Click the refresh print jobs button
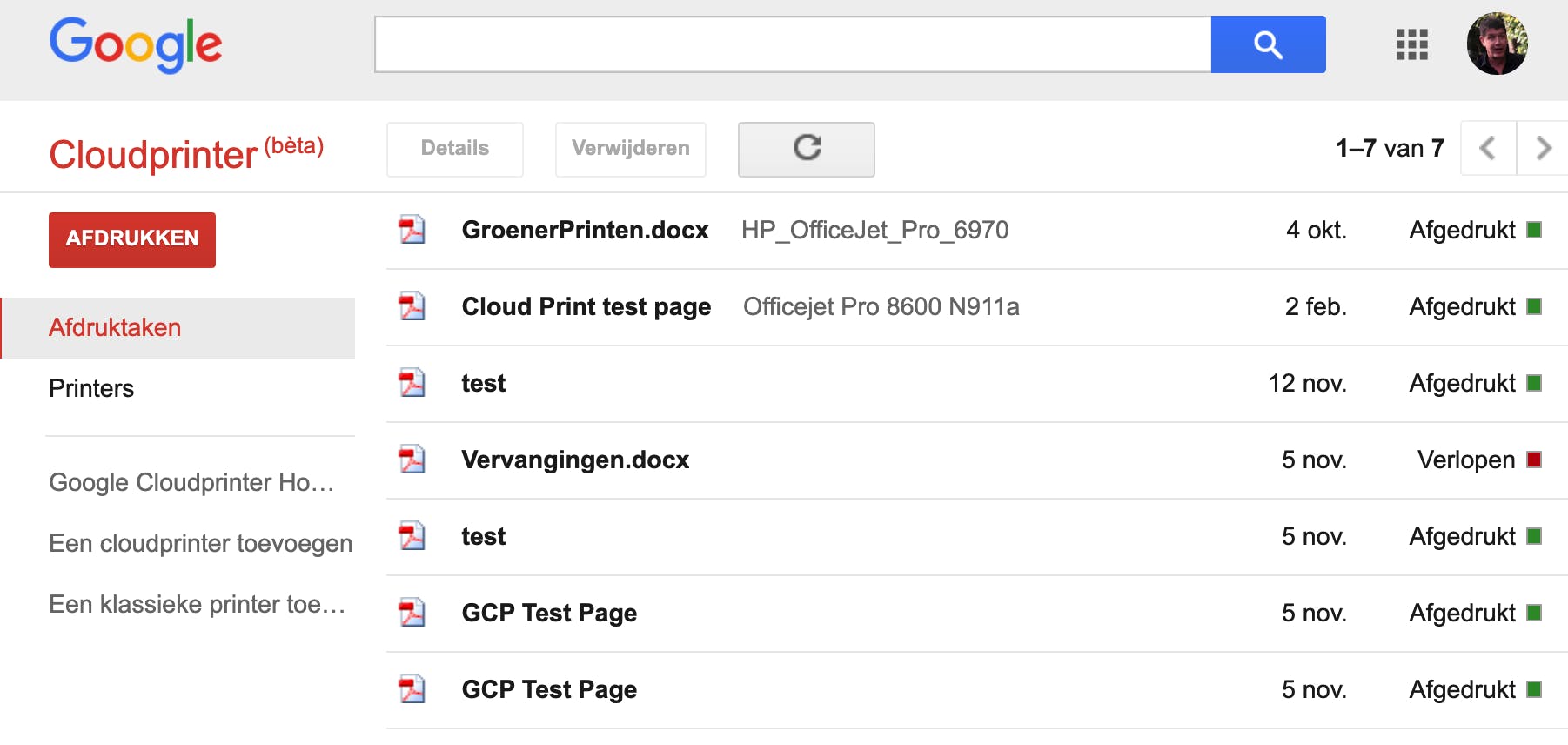Screen dimensions: 1568x745 pyautogui.click(x=806, y=149)
